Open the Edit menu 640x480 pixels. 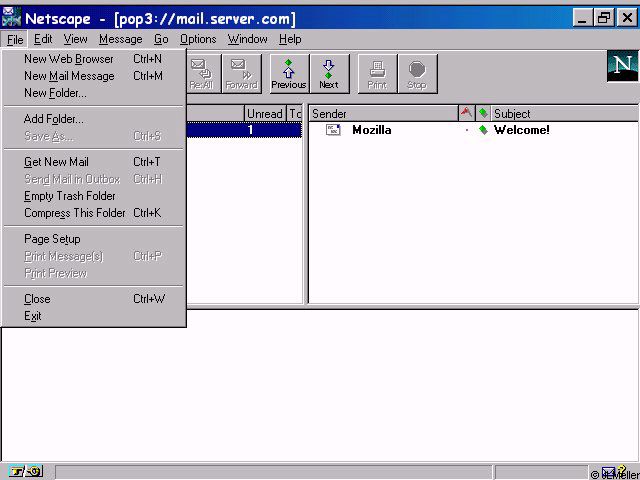click(43, 40)
